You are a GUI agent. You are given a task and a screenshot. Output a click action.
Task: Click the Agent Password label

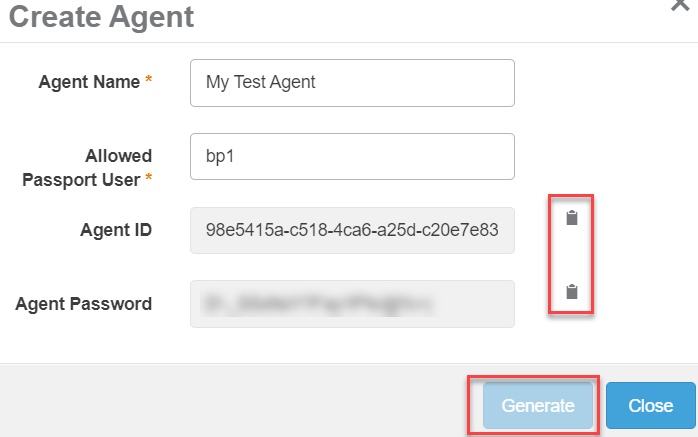(x=84, y=304)
